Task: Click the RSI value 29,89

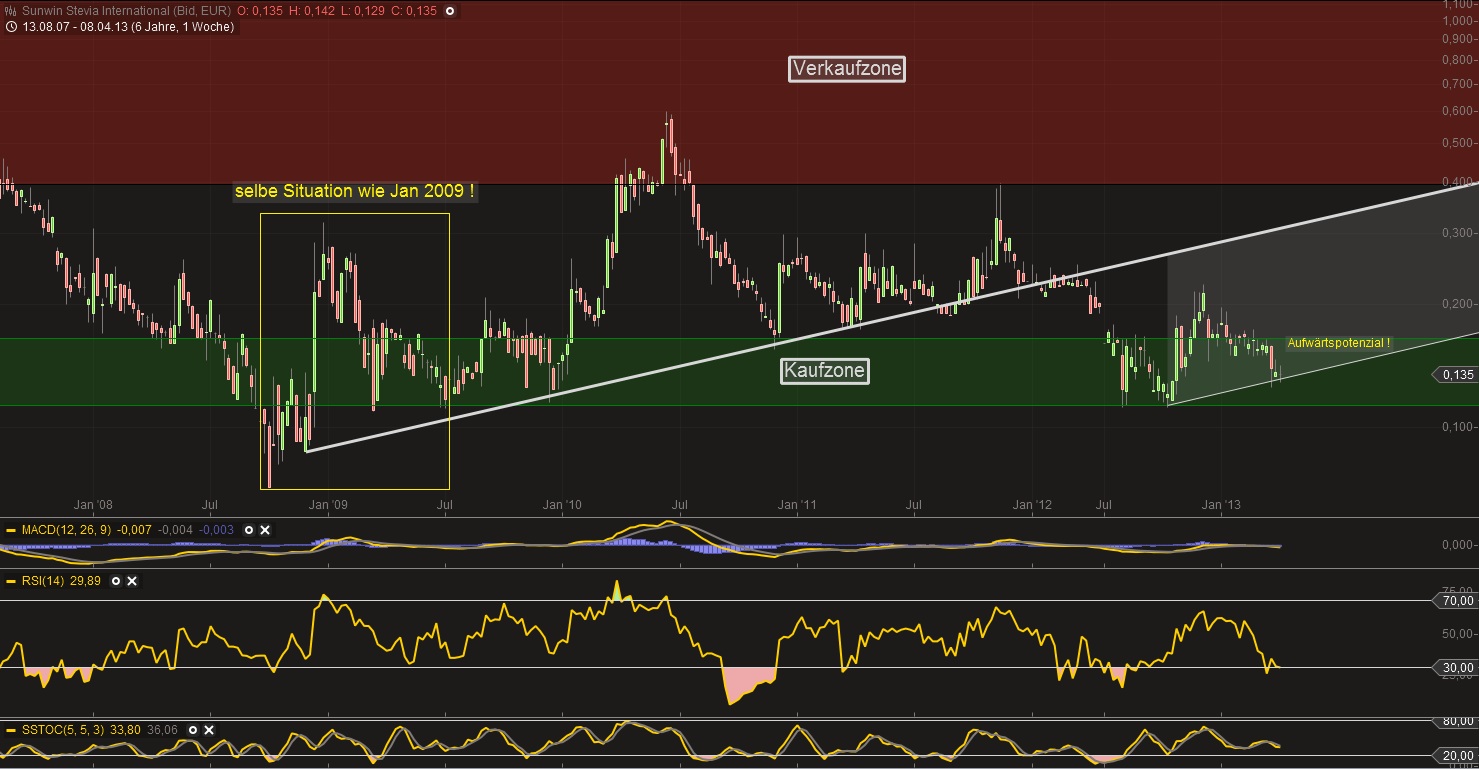Action: (87, 581)
